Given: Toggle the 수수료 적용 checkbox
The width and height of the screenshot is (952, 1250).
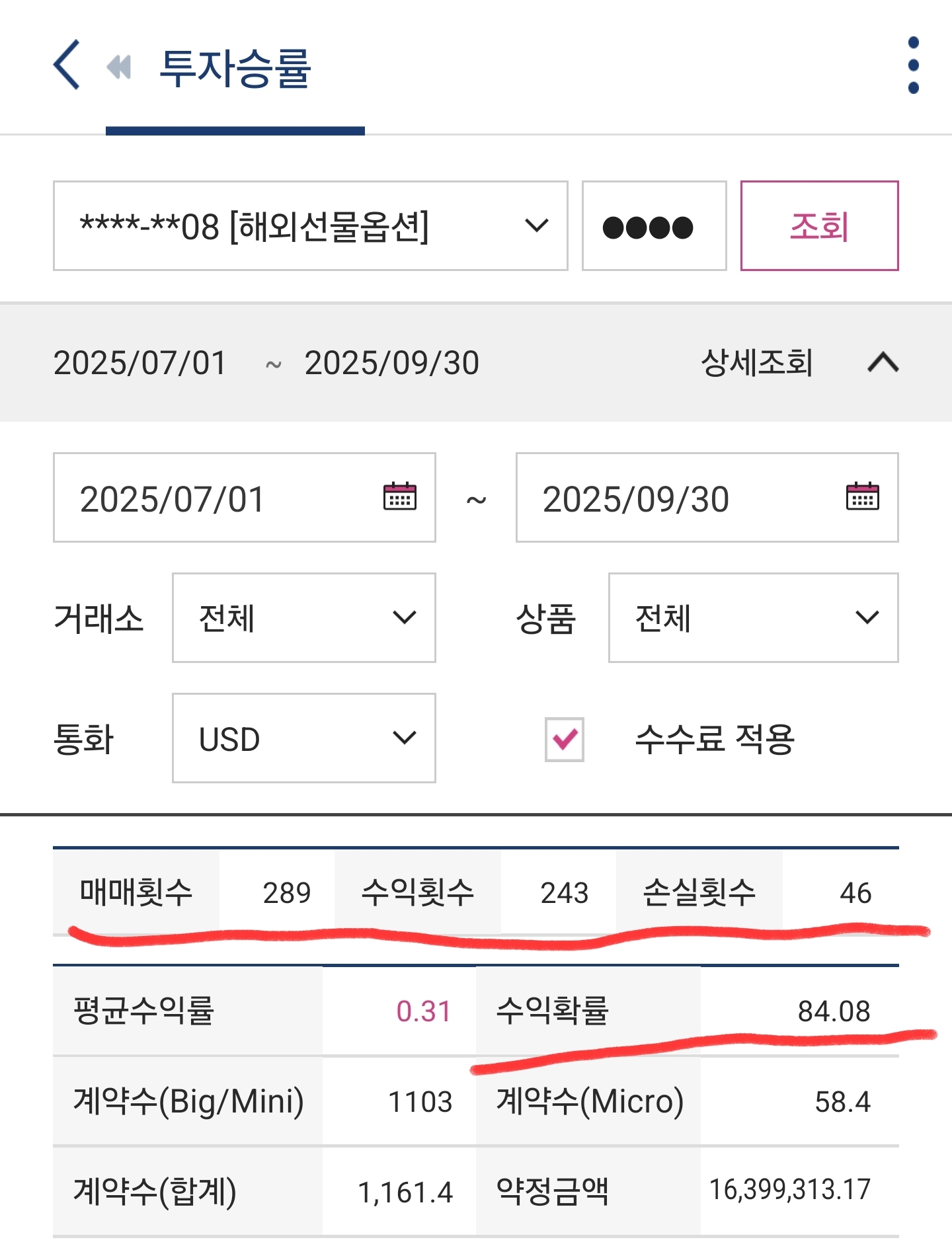Looking at the screenshot, I should [565, 739].
